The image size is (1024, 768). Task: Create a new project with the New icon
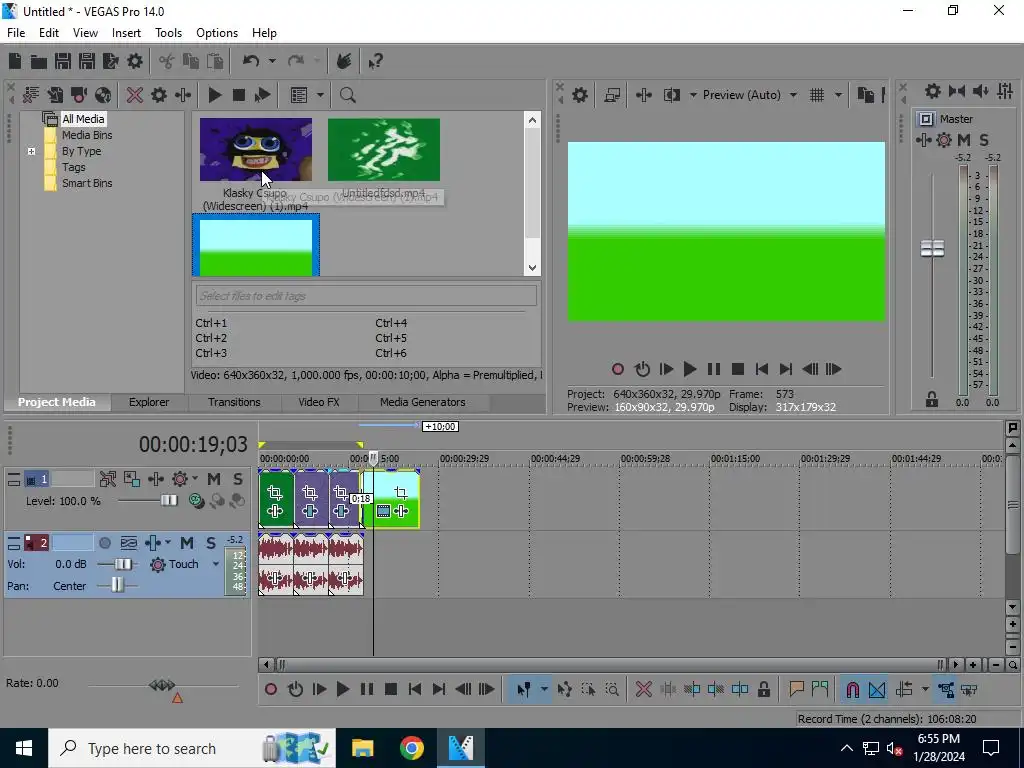15,61
